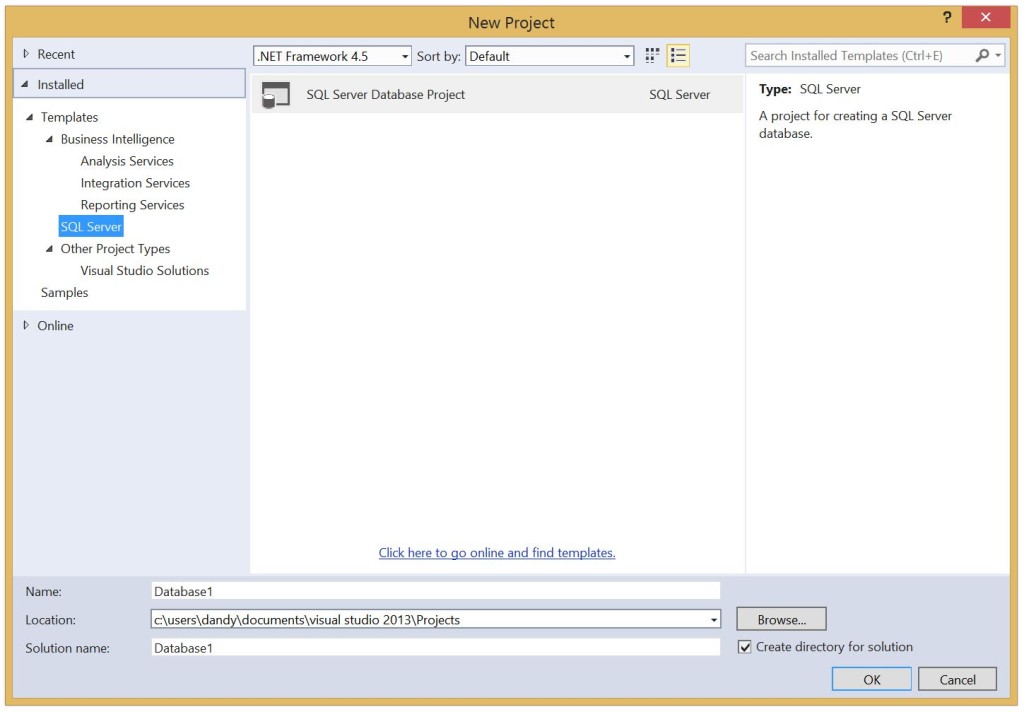This screenshot has width=1024, height=712.
Task: Select Analysis Services template category
Action: pyautogui.click(x=127, y=161)
